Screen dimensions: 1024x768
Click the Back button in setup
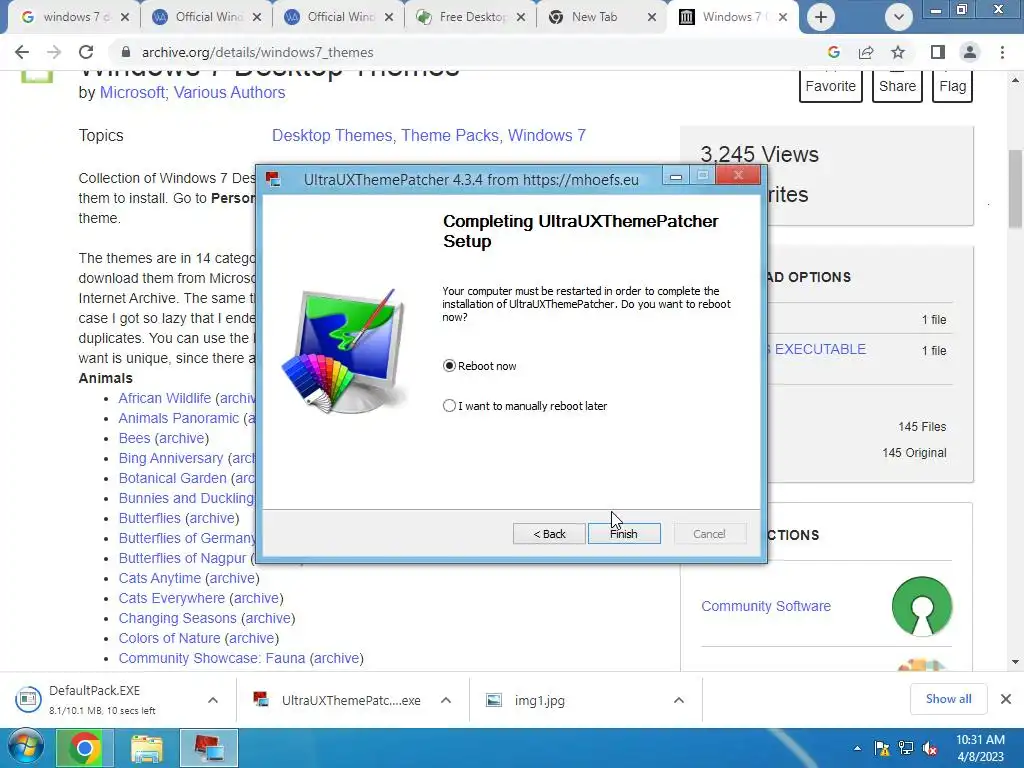549,534
